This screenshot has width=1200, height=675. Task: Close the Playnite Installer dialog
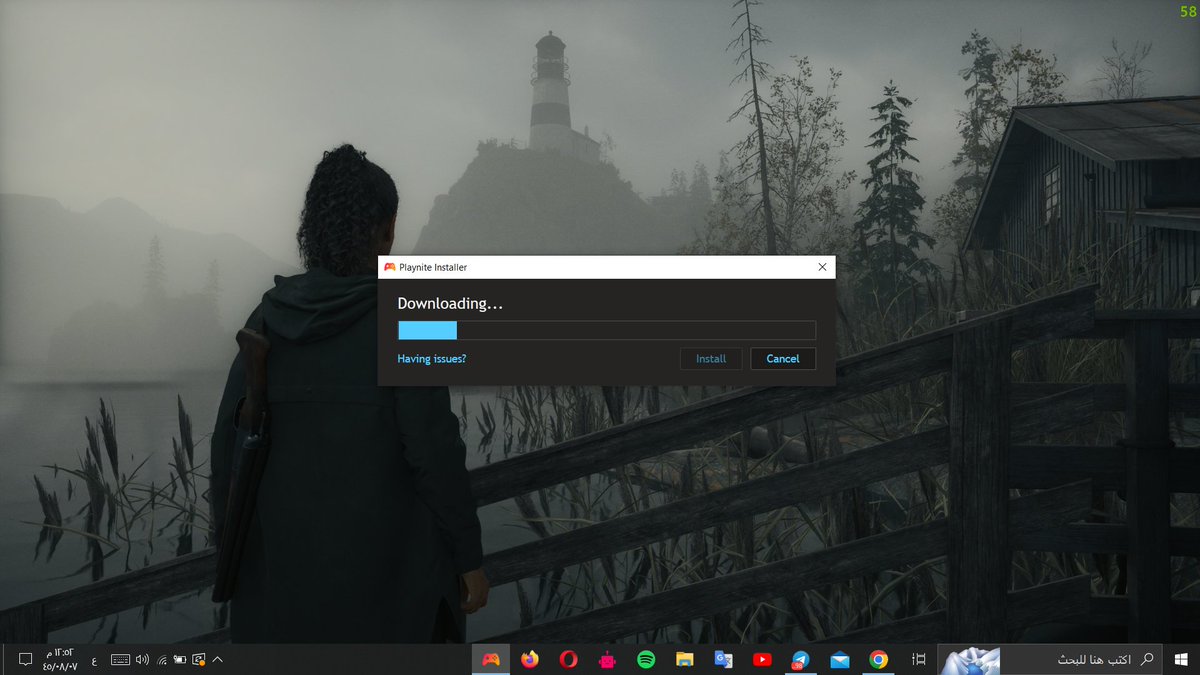(x=822, y=267)
